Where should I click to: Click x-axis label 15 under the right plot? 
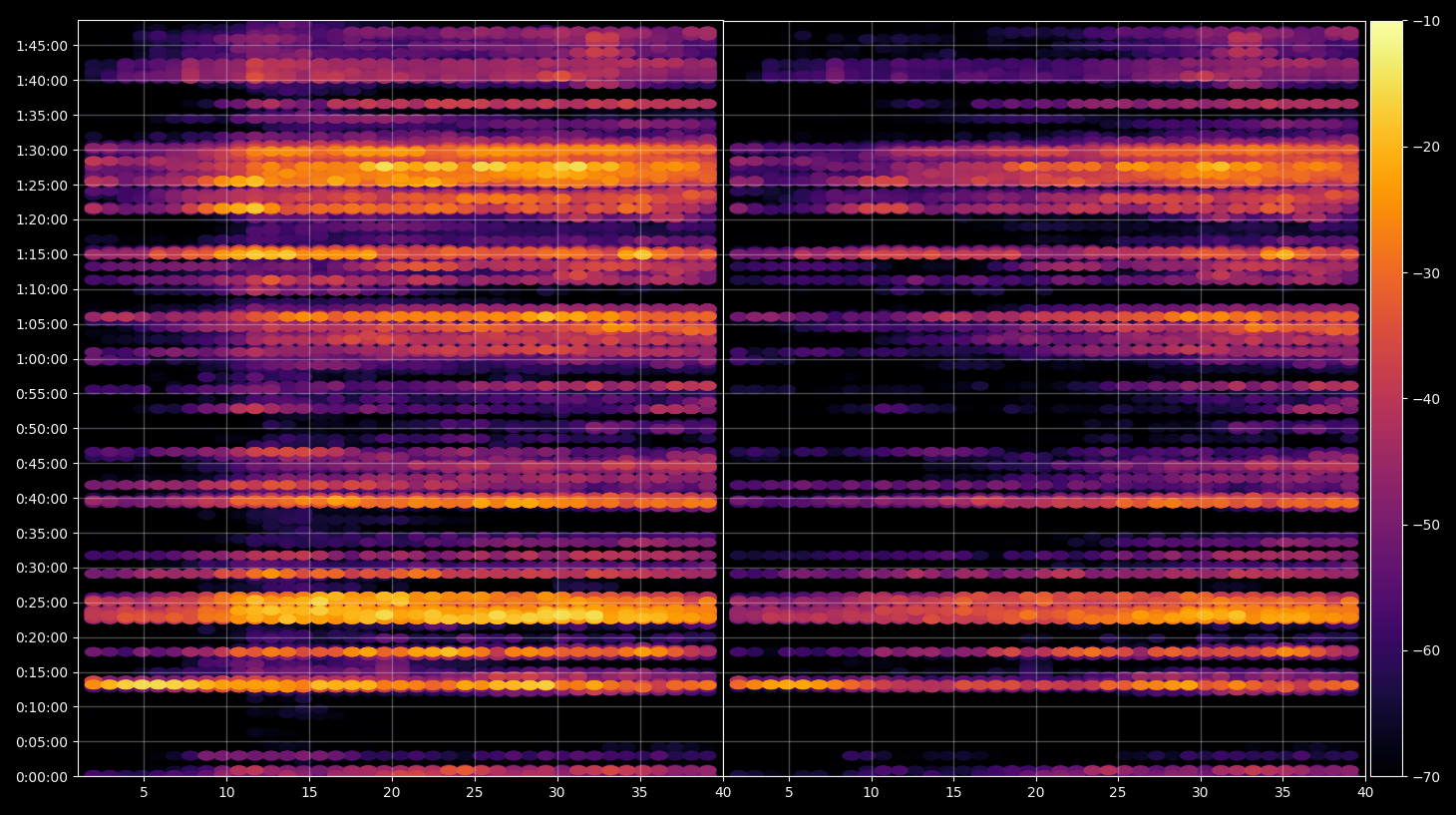(953, 793)
